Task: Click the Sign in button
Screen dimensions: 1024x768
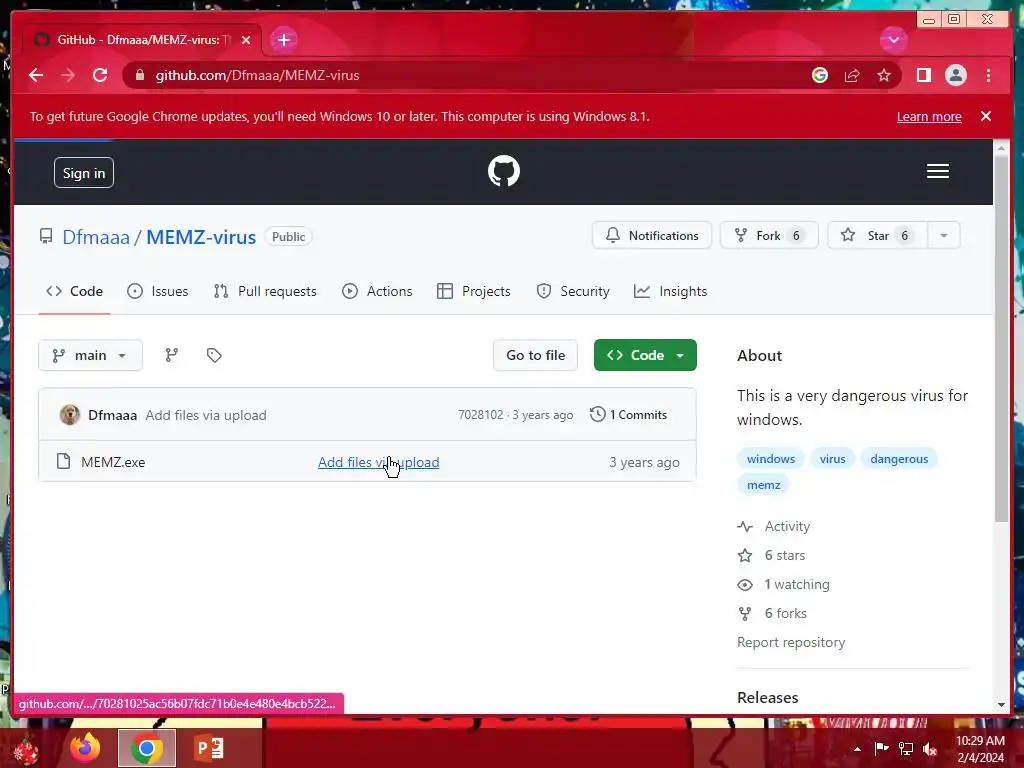Action: coord(84,172)
